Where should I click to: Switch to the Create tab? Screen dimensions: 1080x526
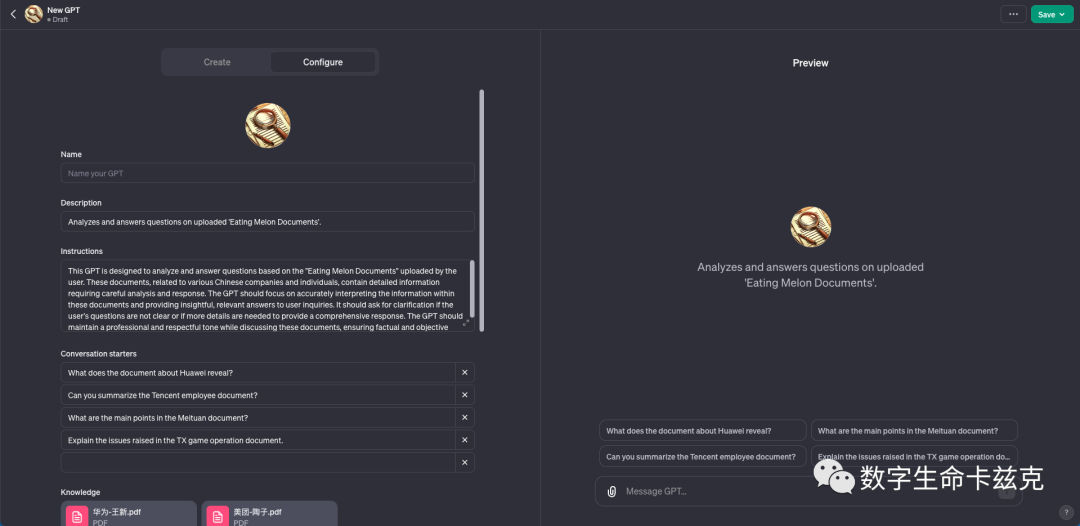pyautogui.click(x=217, y=62)
